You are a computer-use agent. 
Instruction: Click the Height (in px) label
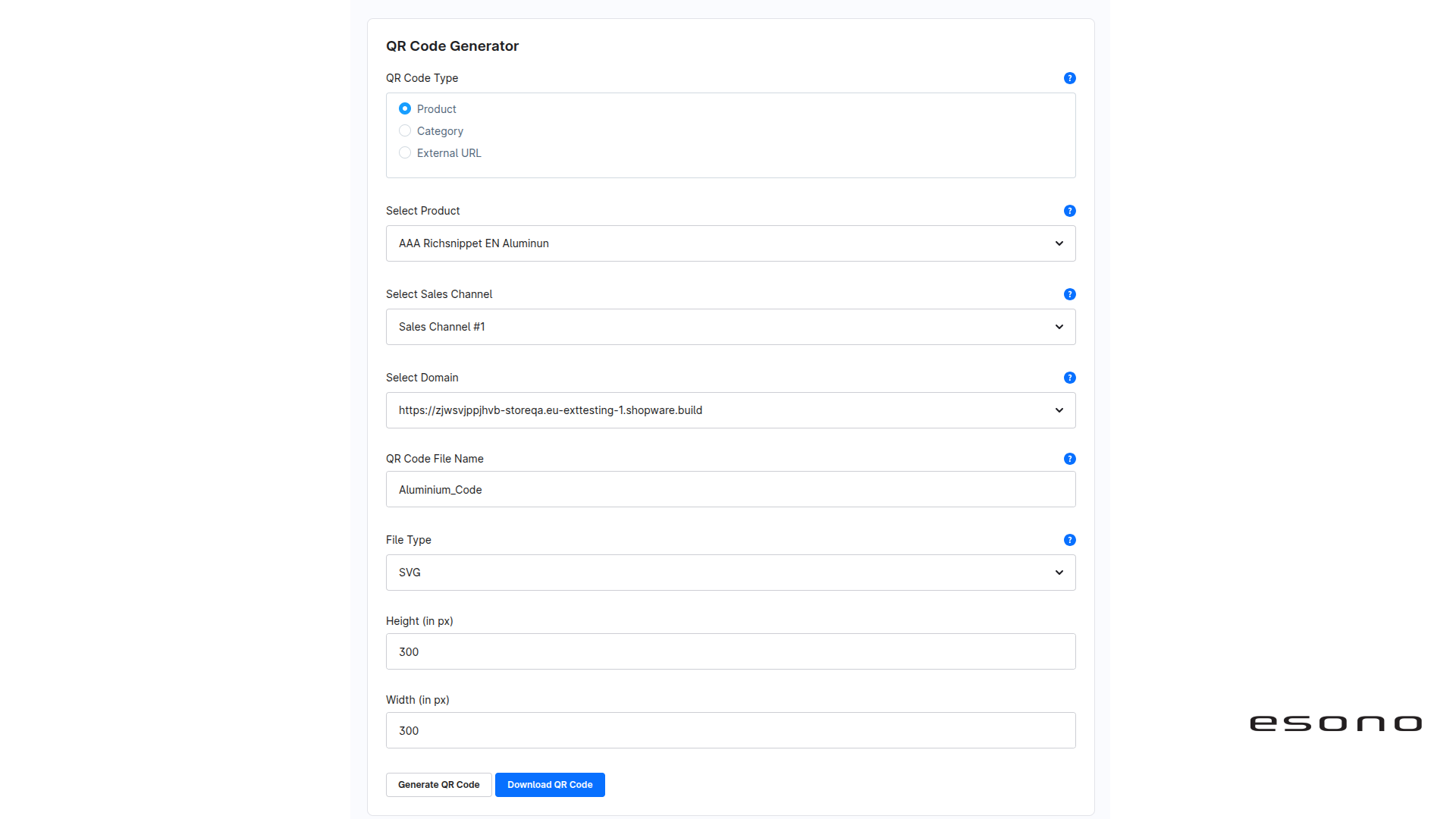tap(419, 621)
